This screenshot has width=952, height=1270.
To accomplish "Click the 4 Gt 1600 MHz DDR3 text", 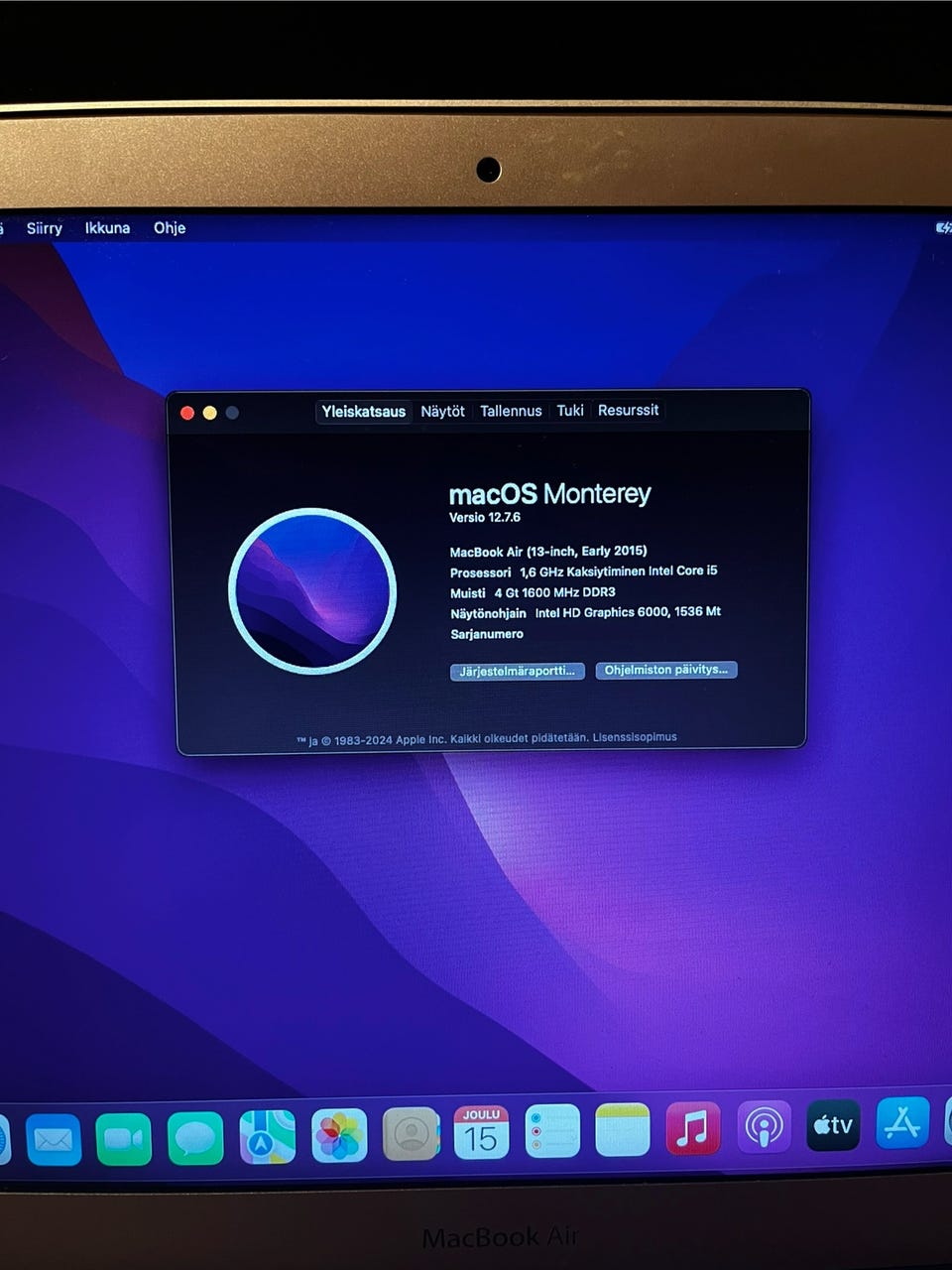I will pyautogui.click(x=555, y=592).
